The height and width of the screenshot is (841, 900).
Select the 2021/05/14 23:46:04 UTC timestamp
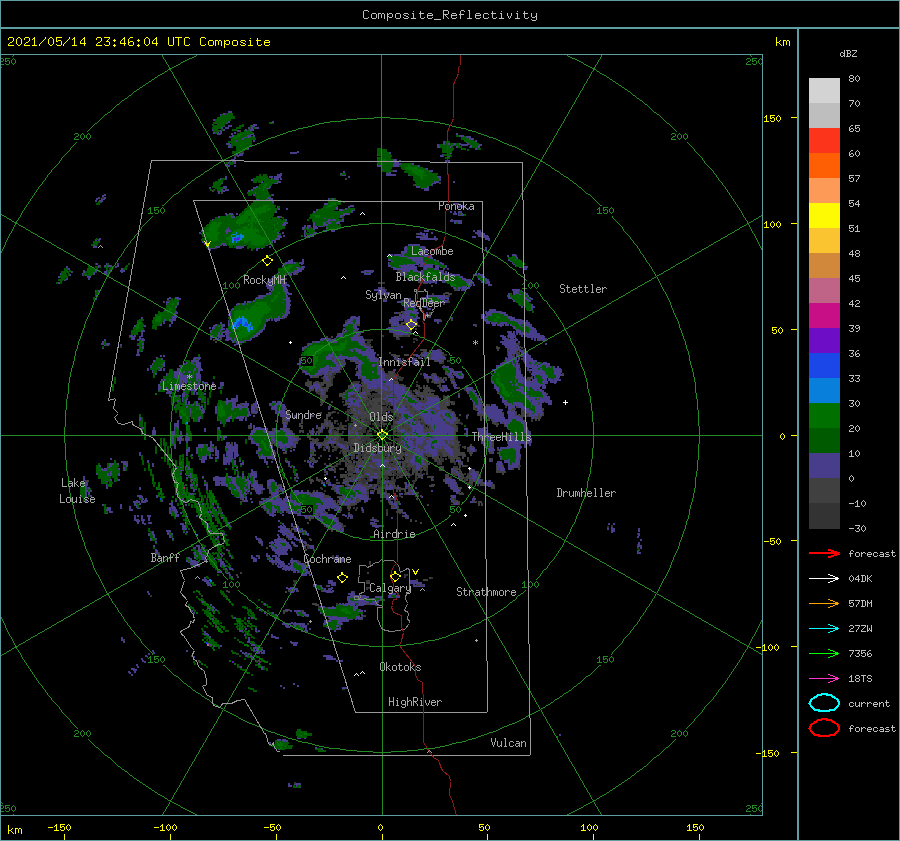138,42
